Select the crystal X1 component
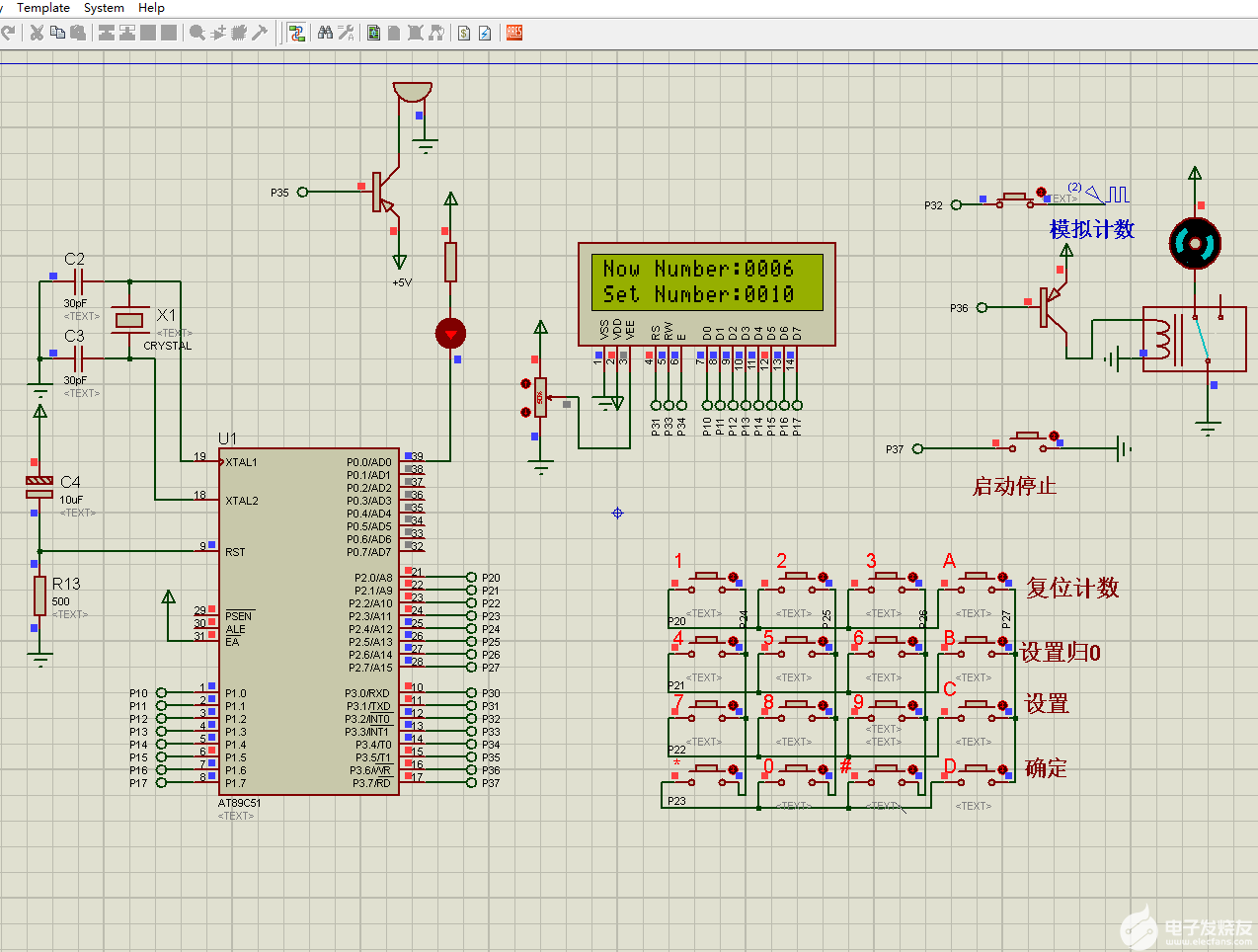The width and height of the screenshot is (1258, 952). pos(129,320)
